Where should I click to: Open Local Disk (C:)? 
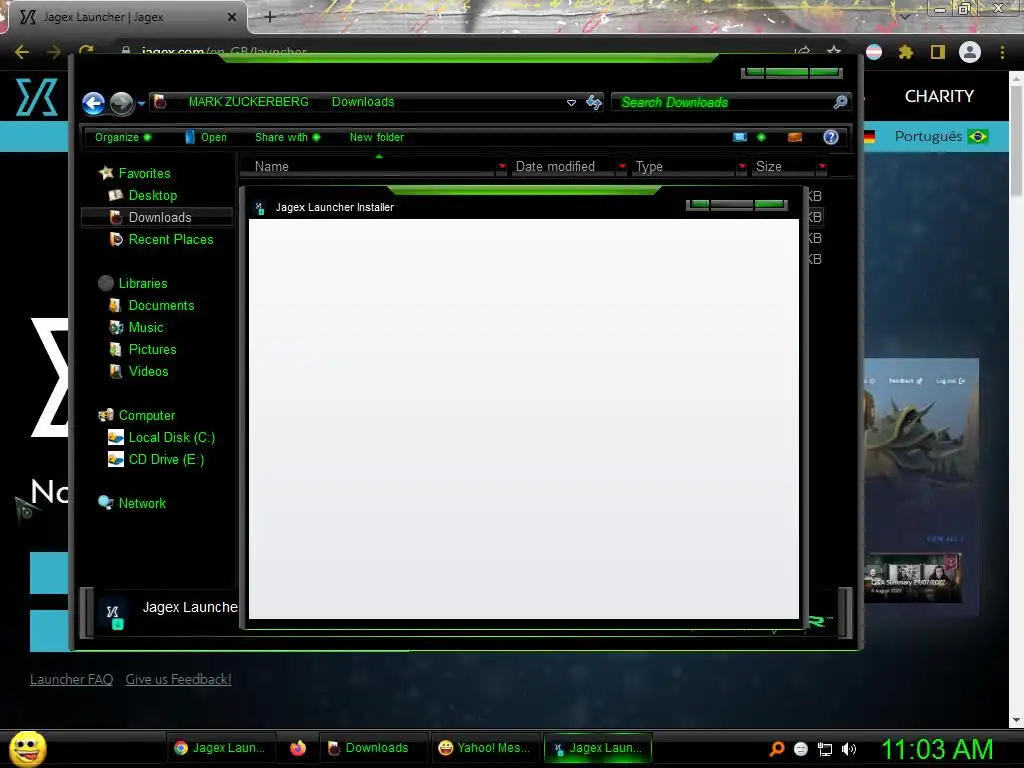click(x=171, y=438)
